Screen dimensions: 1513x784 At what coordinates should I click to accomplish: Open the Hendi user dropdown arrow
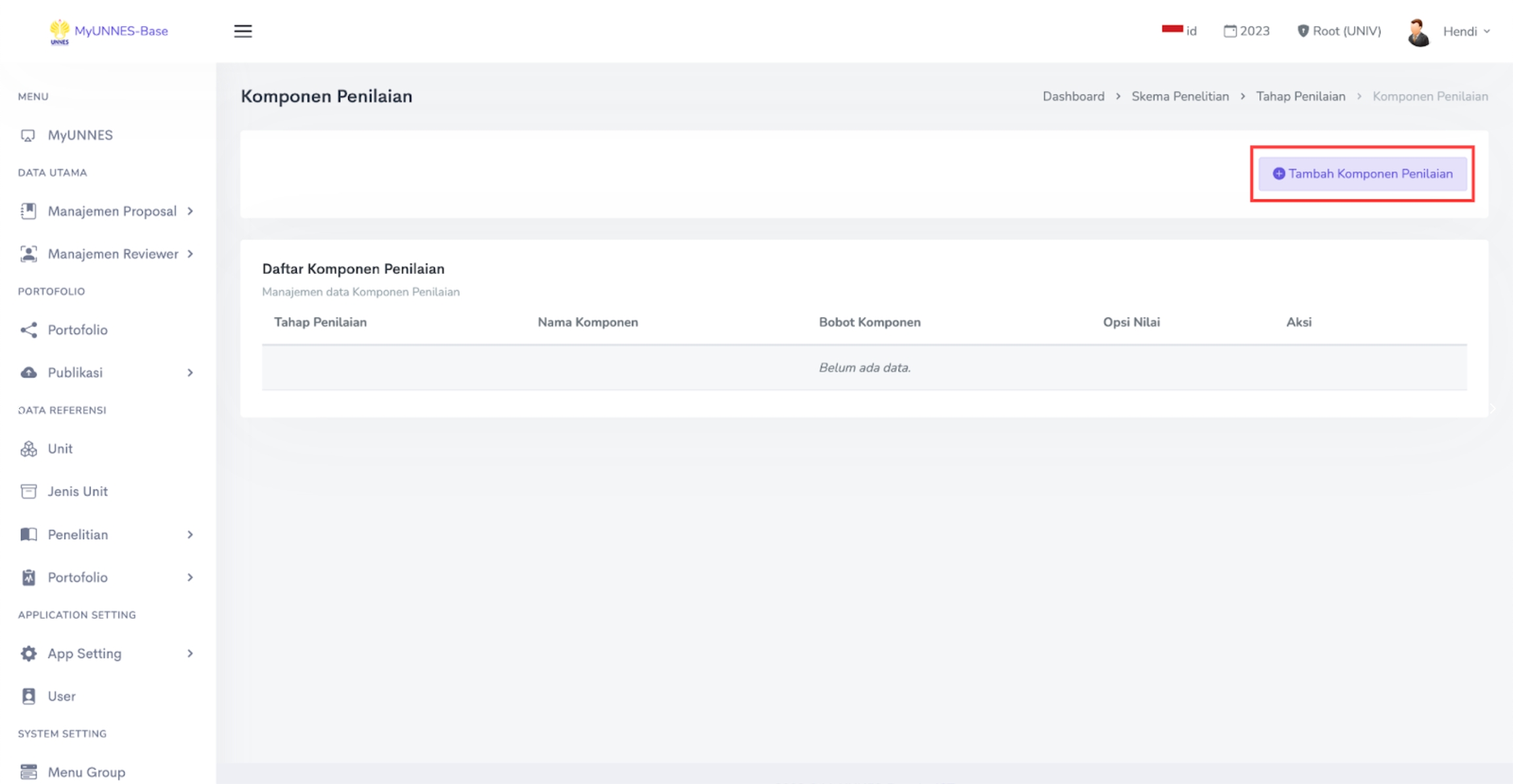tap(1487, 32)
